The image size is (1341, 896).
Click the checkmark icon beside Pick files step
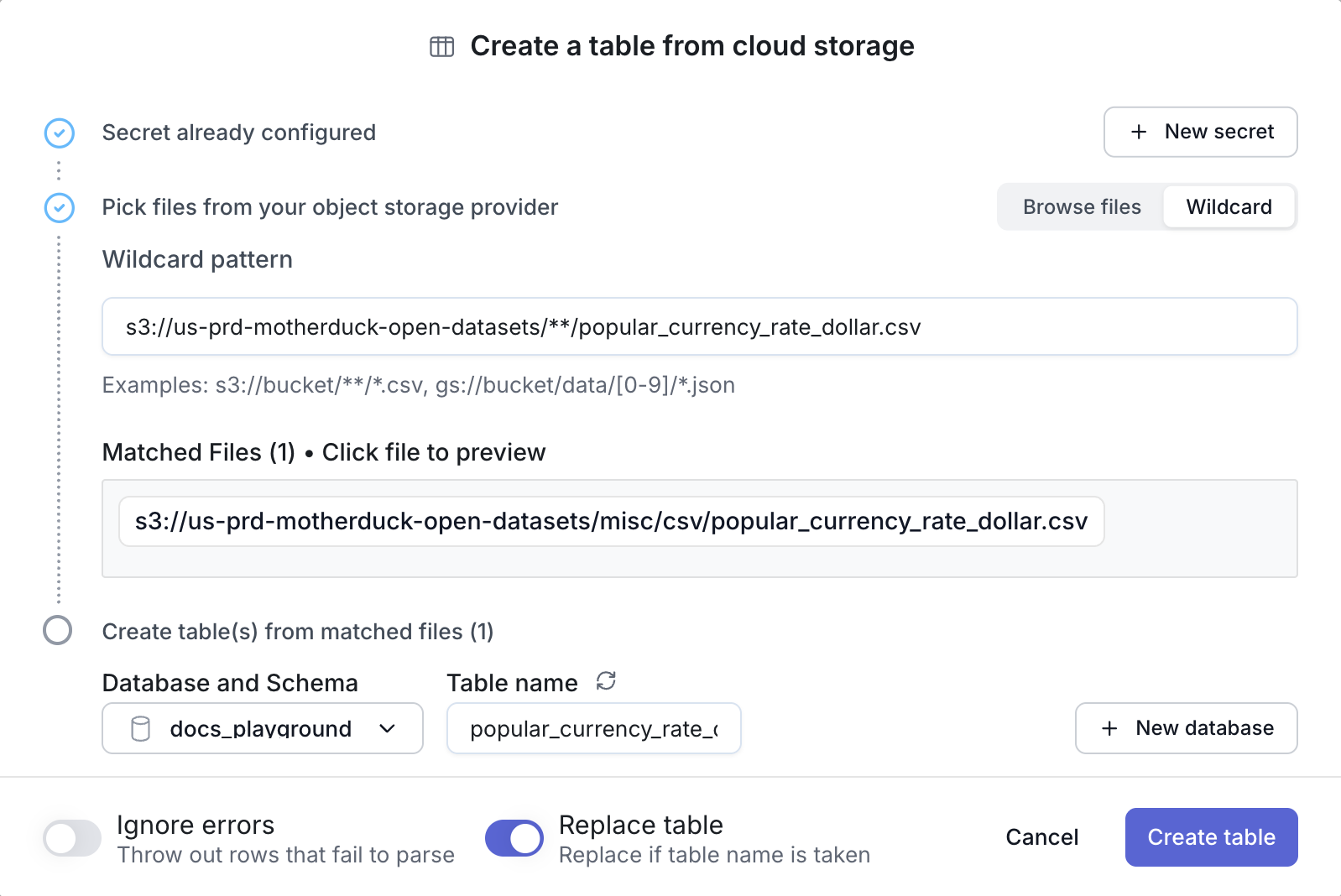click(x=60, y=208)
